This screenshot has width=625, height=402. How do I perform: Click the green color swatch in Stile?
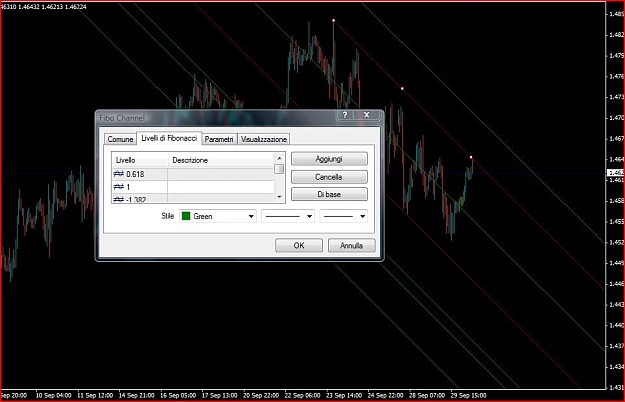186,216
